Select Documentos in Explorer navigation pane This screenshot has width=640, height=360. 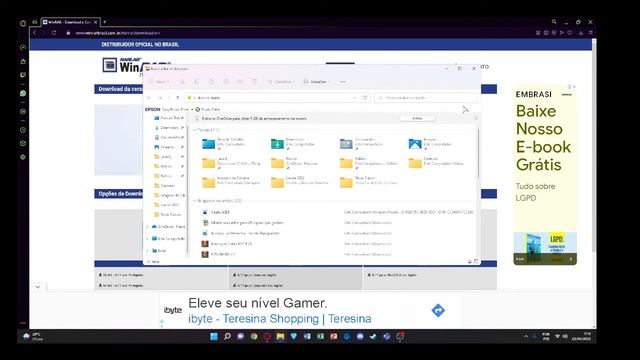coord(169,138)
